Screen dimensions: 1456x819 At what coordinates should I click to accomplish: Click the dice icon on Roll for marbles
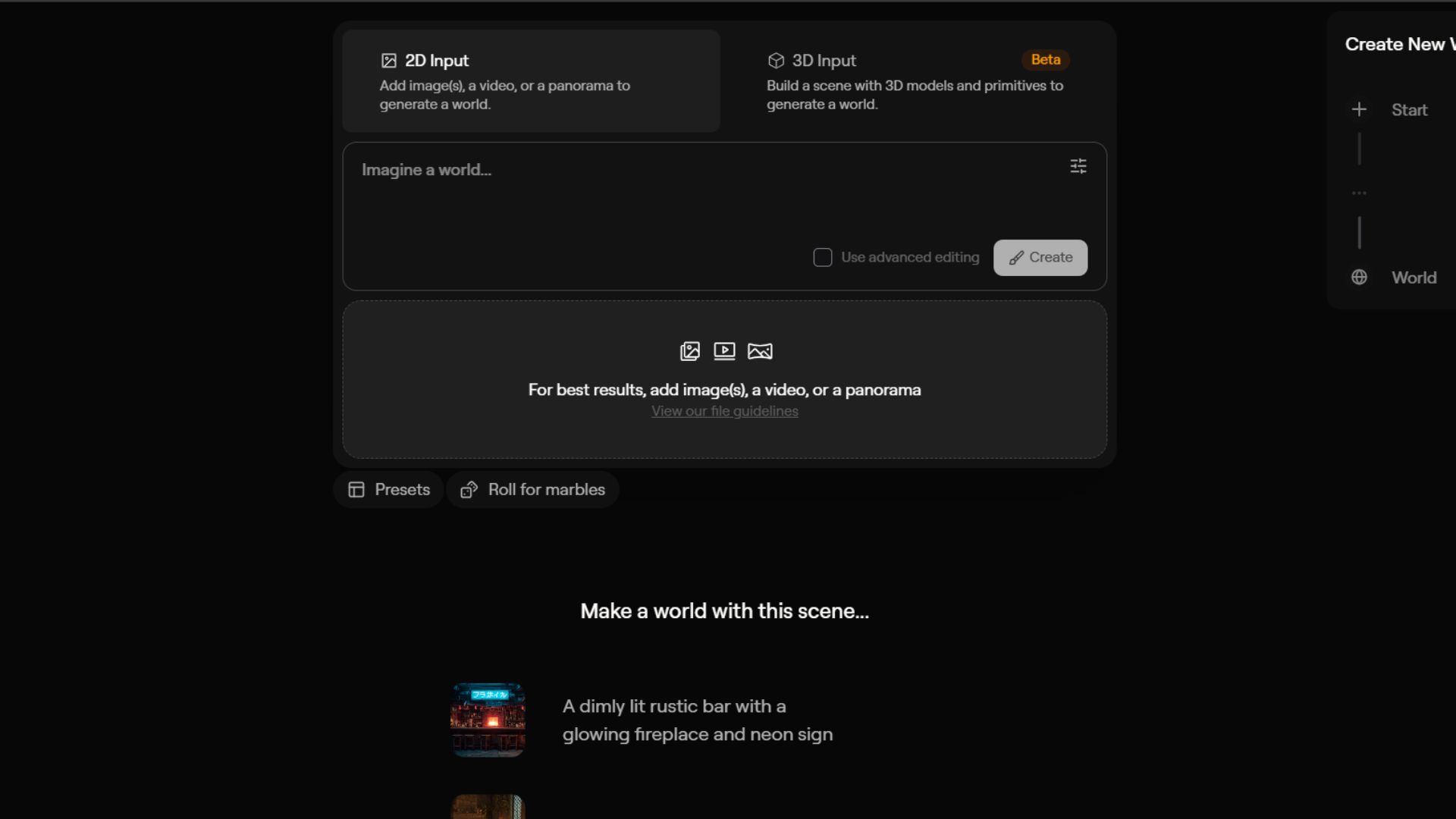point(469,490)
